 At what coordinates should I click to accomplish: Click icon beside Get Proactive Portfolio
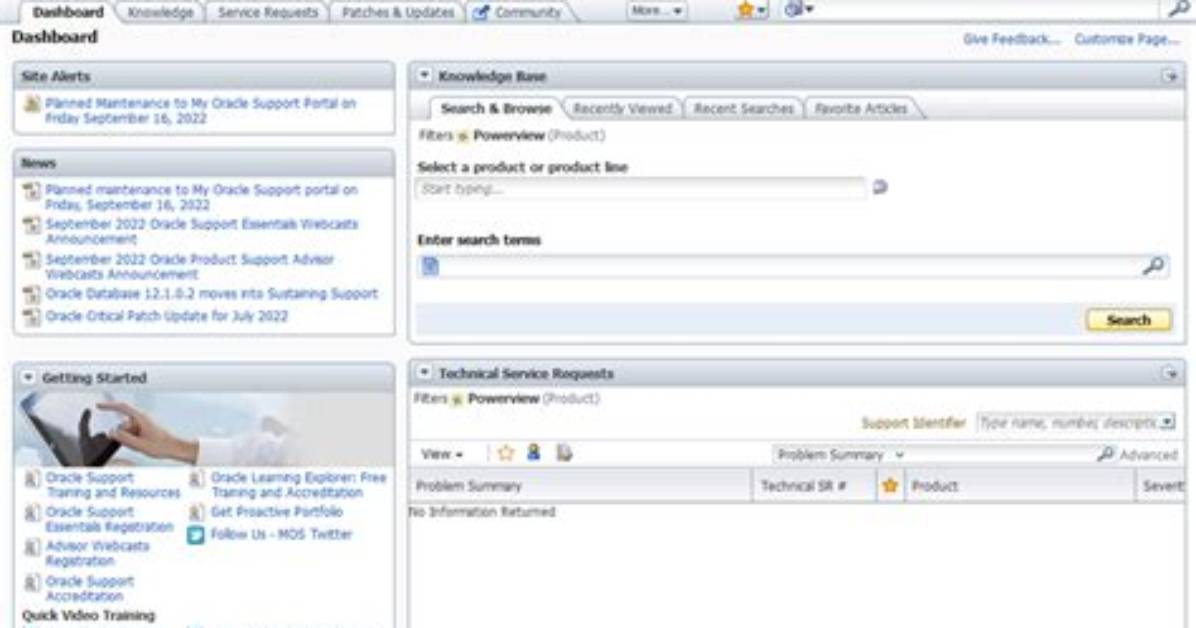coord(196,512)
